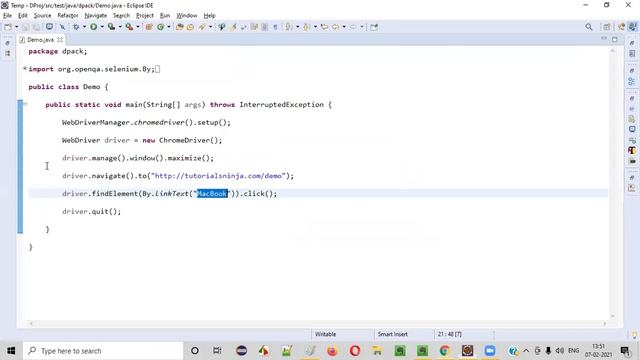
Task: Open the Project menu
Action: coord(144,16)
